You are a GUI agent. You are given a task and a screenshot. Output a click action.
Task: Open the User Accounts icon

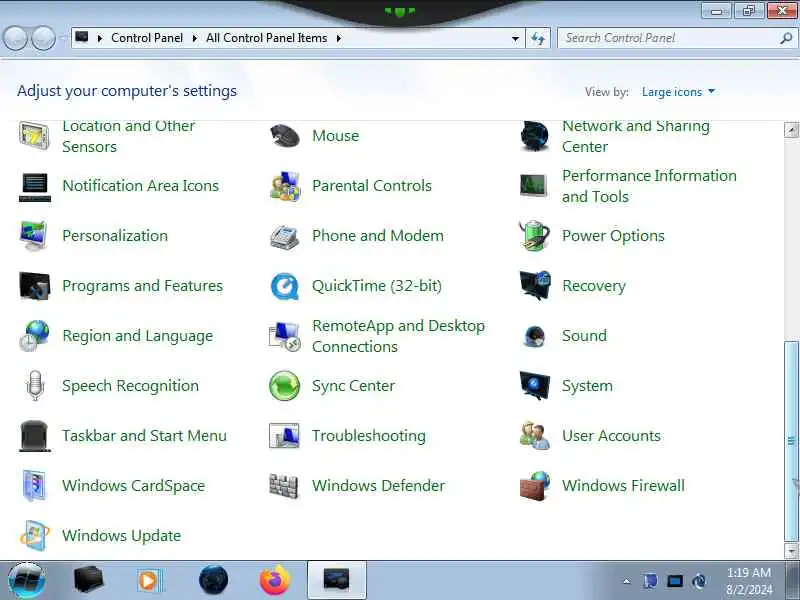tap(535, 436)
